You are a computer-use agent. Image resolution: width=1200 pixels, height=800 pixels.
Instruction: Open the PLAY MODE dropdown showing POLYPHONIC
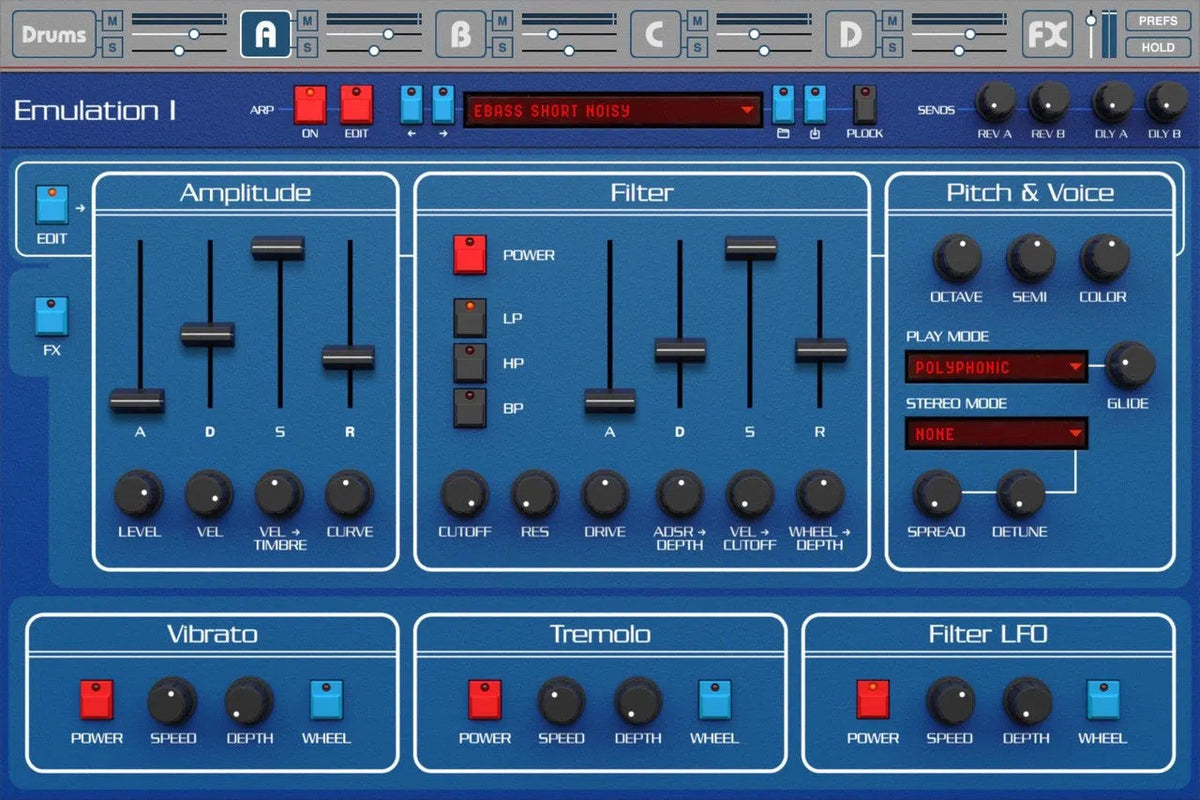tap(995, 367)
